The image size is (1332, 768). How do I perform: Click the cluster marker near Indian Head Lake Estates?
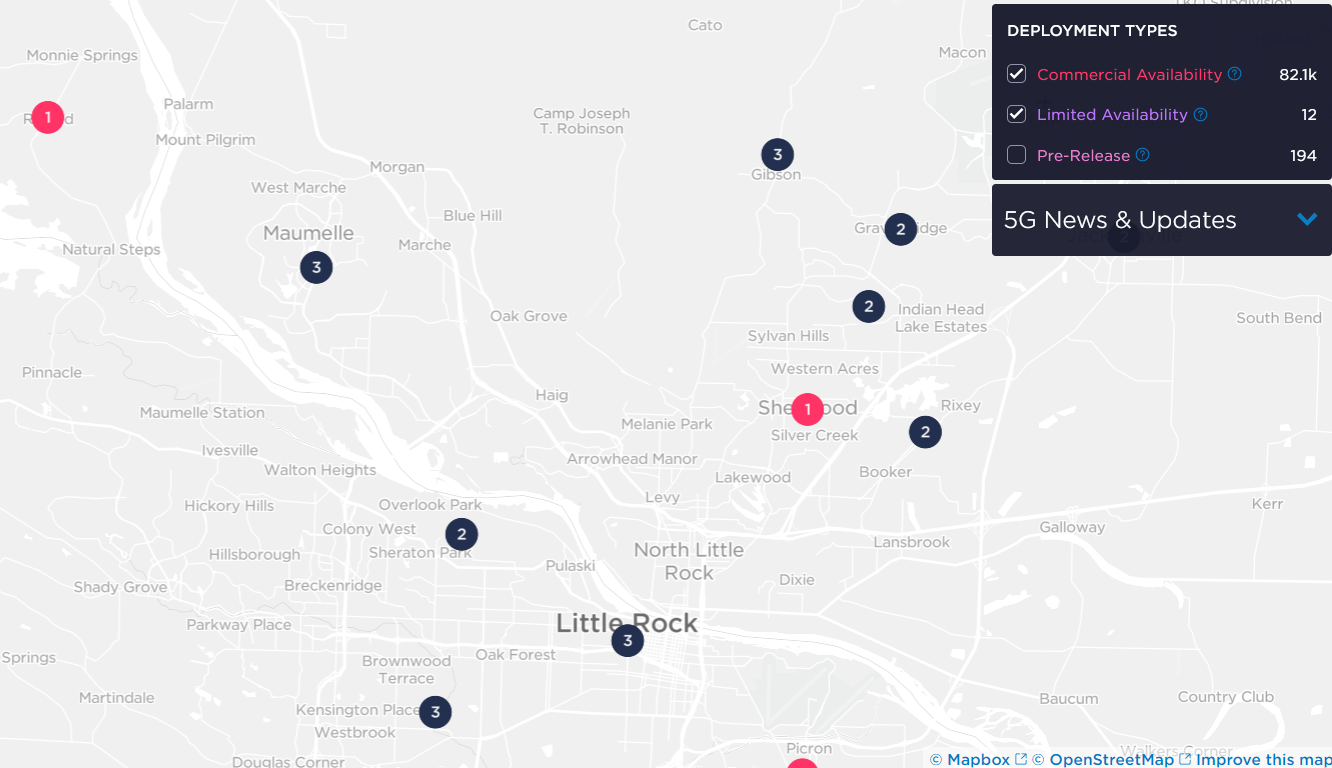pyautogui.click(x=868, y=306)
